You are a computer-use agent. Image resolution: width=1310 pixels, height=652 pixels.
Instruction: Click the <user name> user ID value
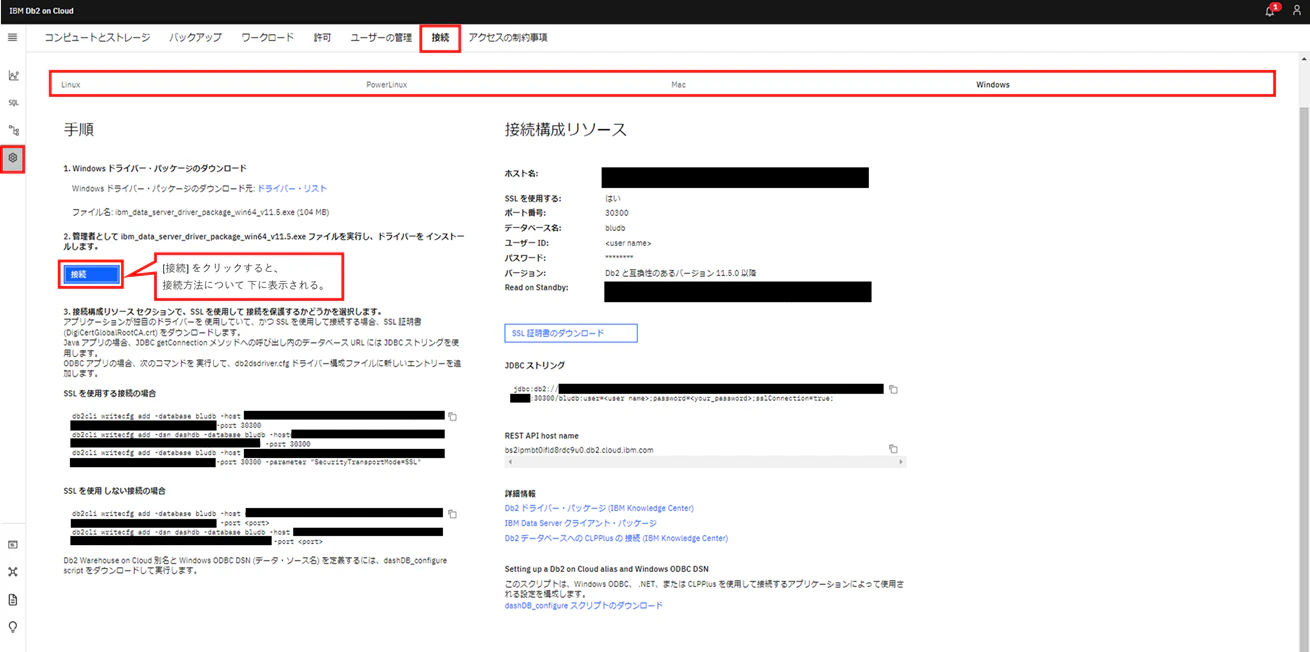628,243
